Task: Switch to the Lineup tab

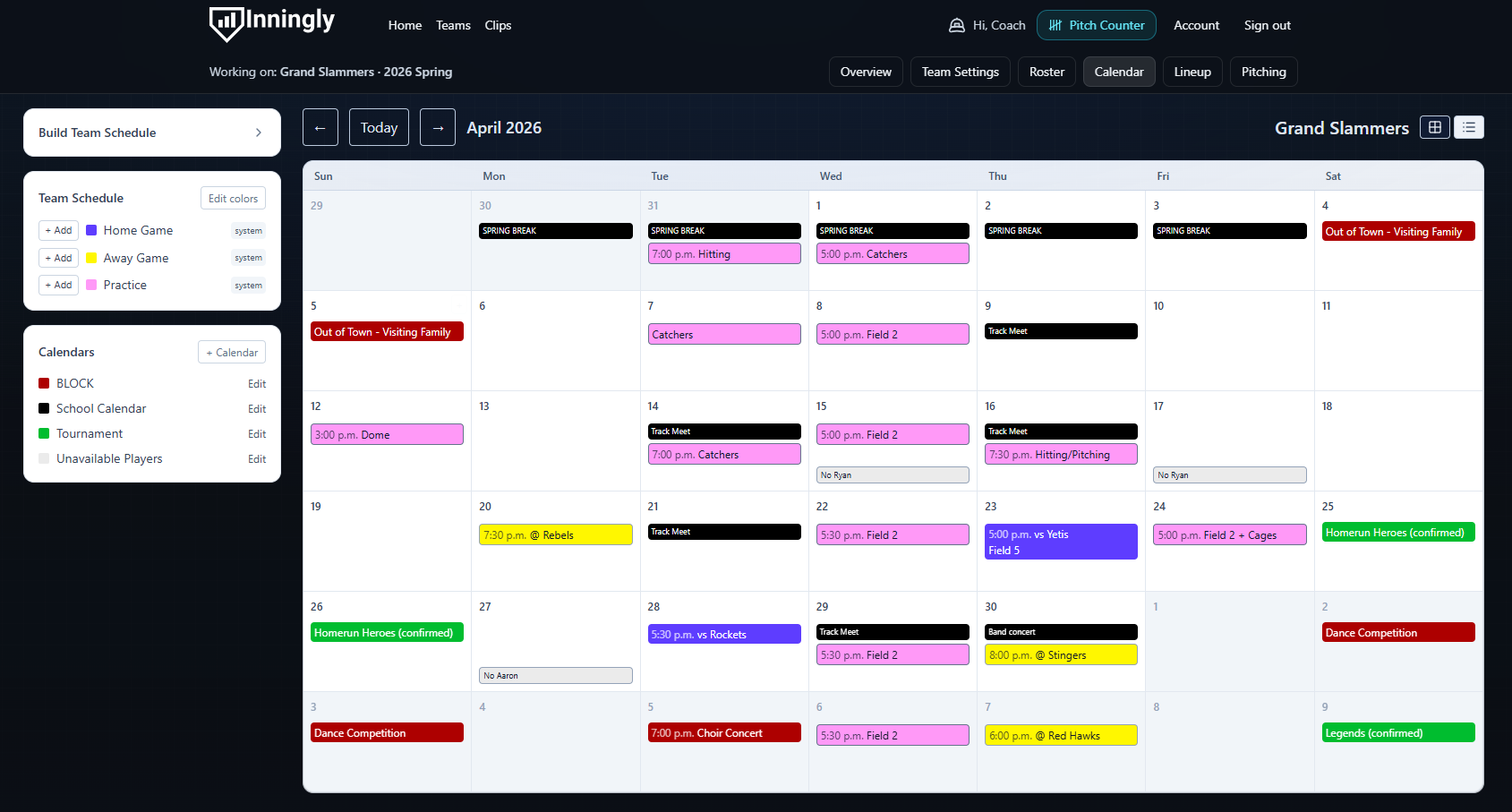Action: pyautogui.click(x=1192, y=71)
